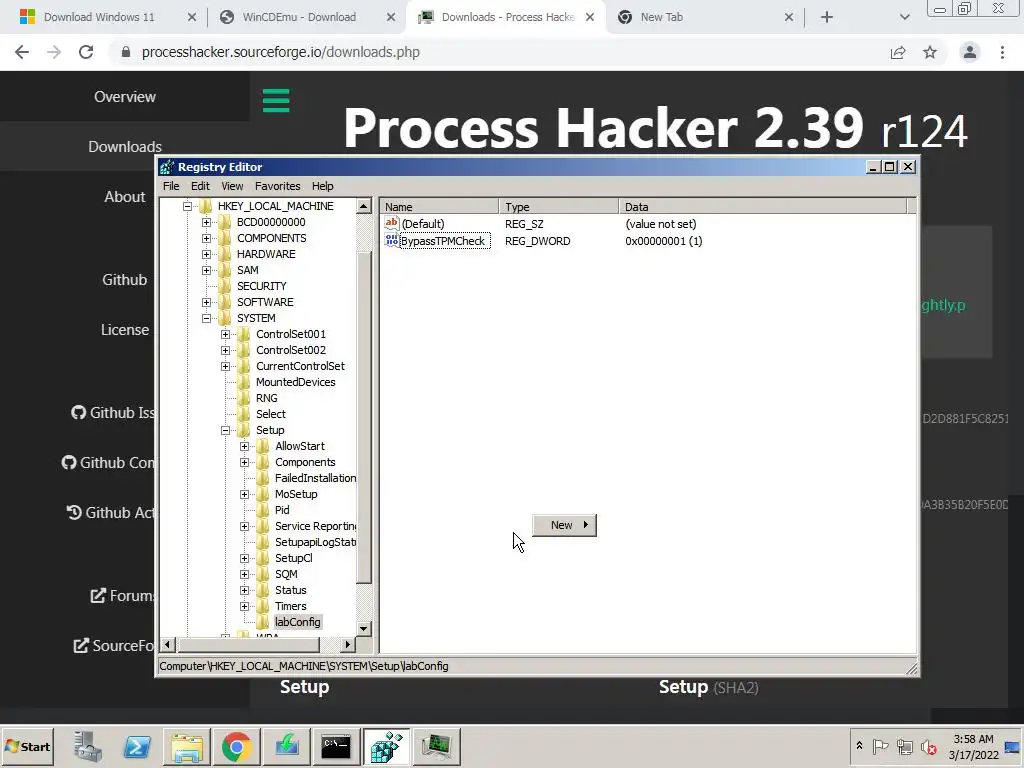The height and width of the screenshot is (768, 1024).
Task: Reload the Process Hacker page
Action: (86, 52)
